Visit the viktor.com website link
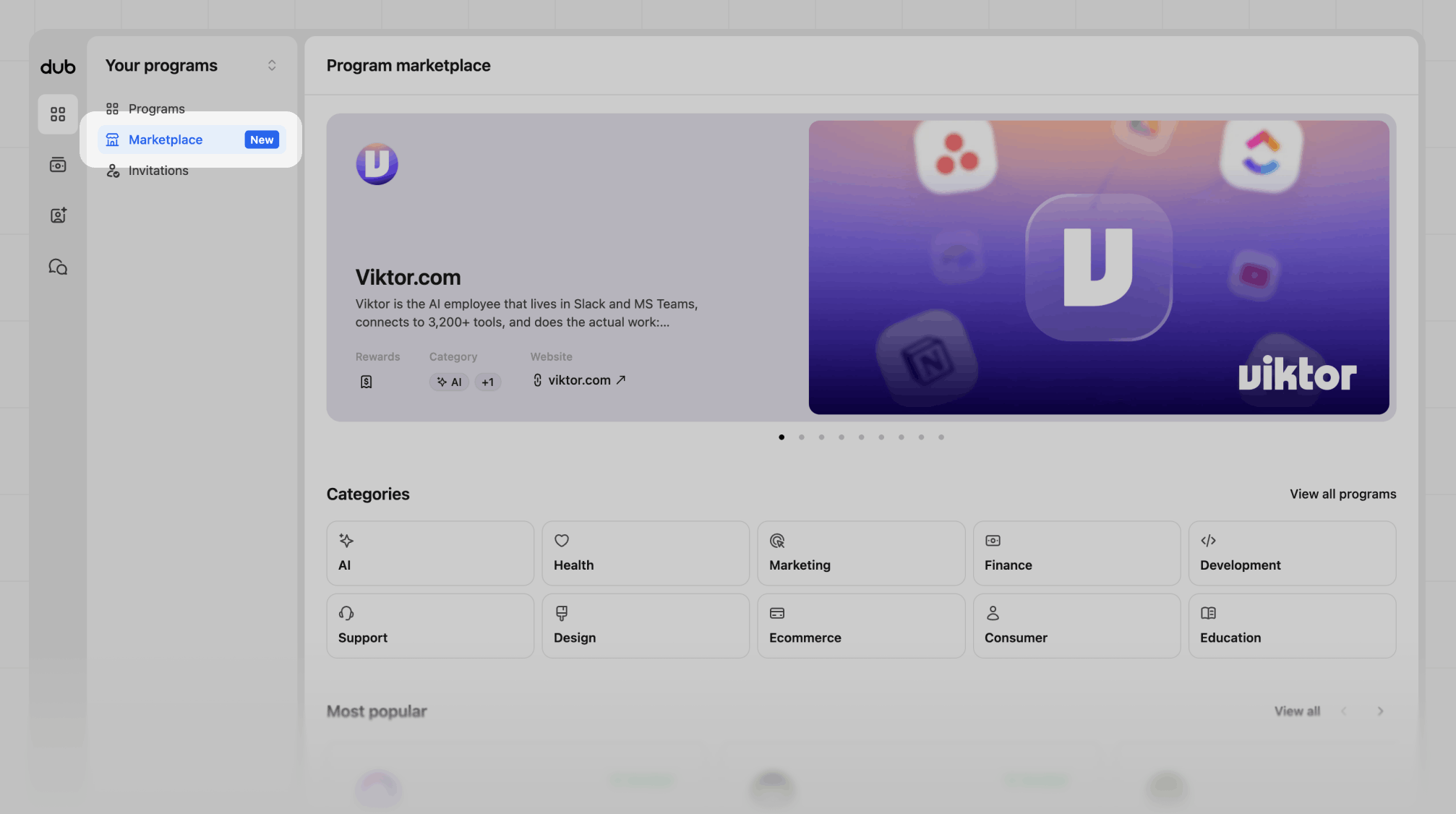 [x=579, y=380]
